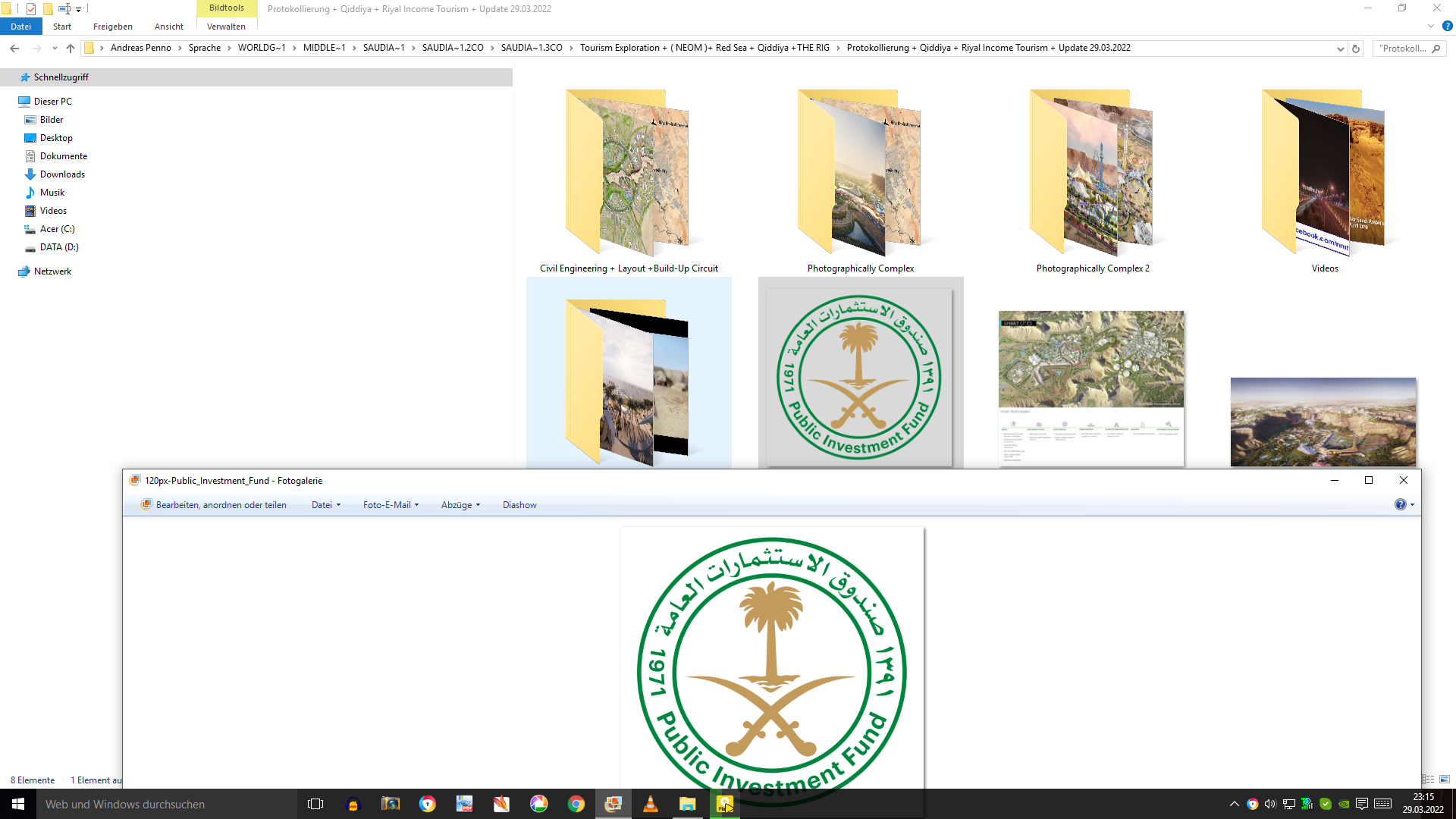Open the Verwalten ribbon tab

226,27
